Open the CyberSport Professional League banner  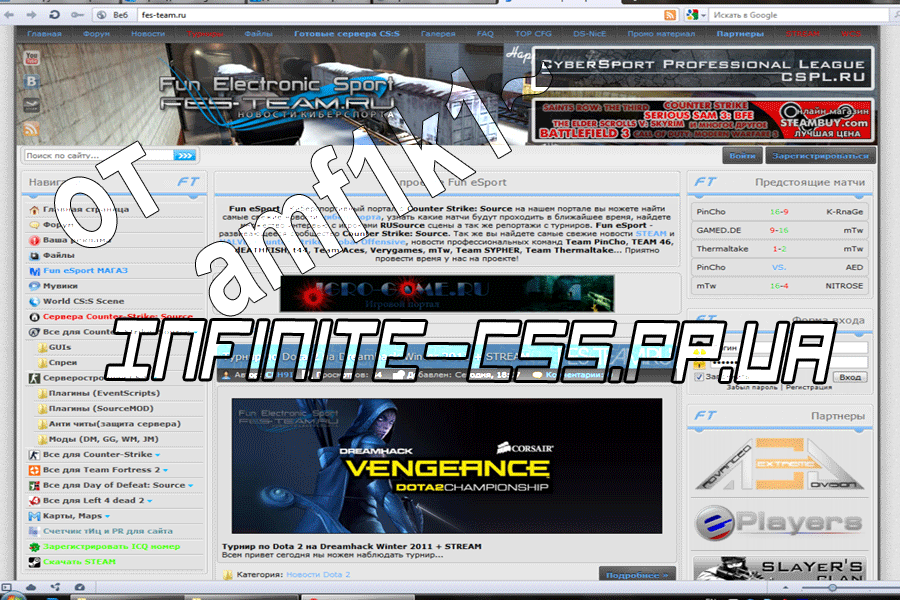pos(703,69)
